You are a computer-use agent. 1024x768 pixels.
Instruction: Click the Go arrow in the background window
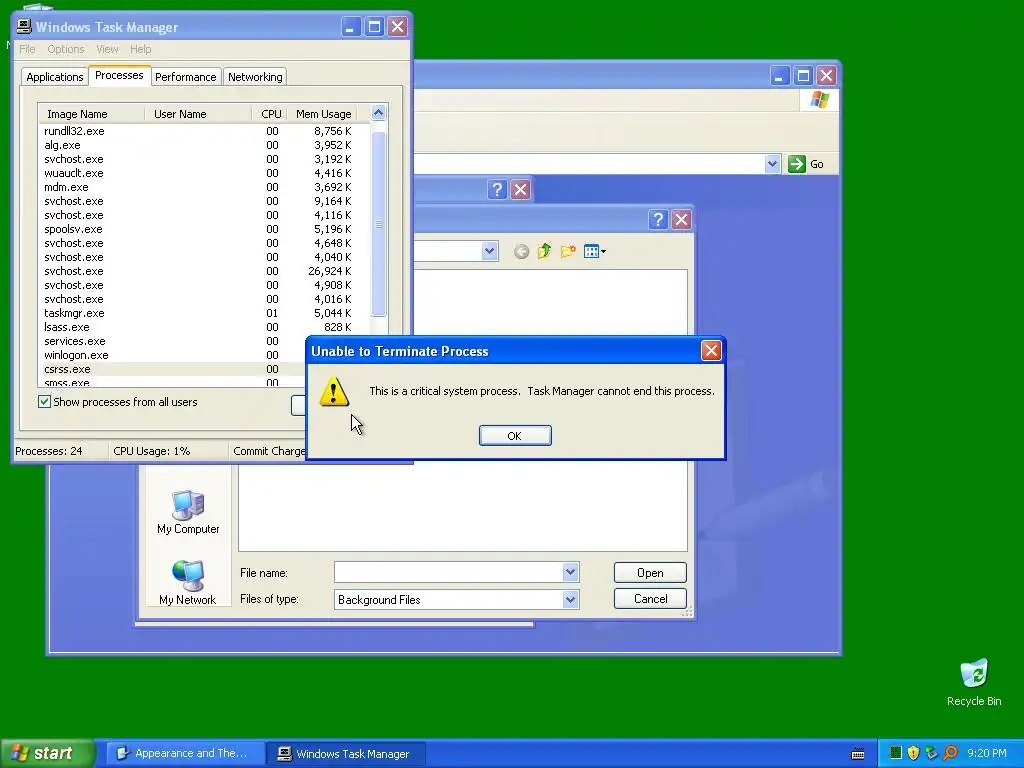[797, 164]
